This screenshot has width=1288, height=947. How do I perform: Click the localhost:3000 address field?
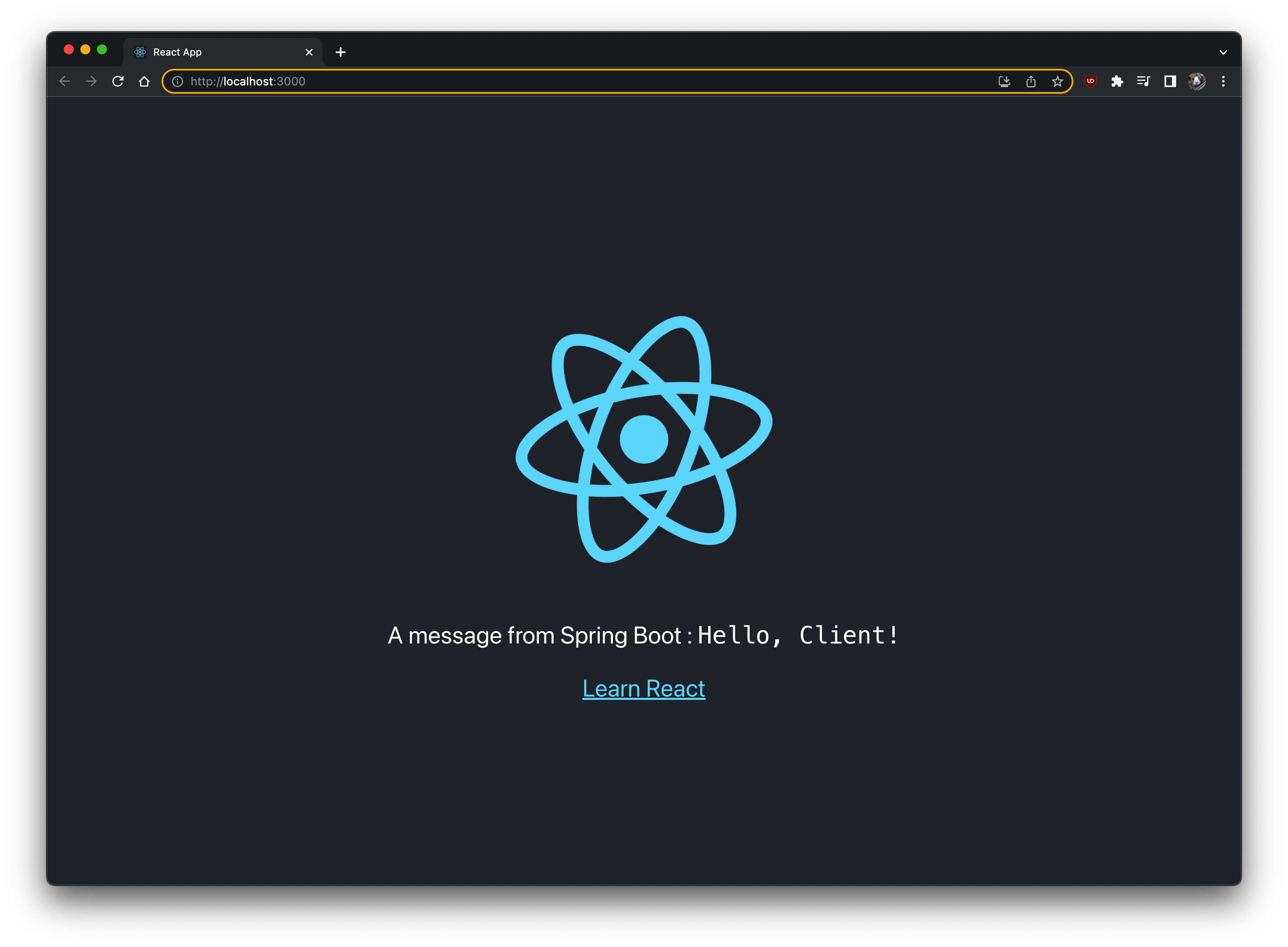573,81
